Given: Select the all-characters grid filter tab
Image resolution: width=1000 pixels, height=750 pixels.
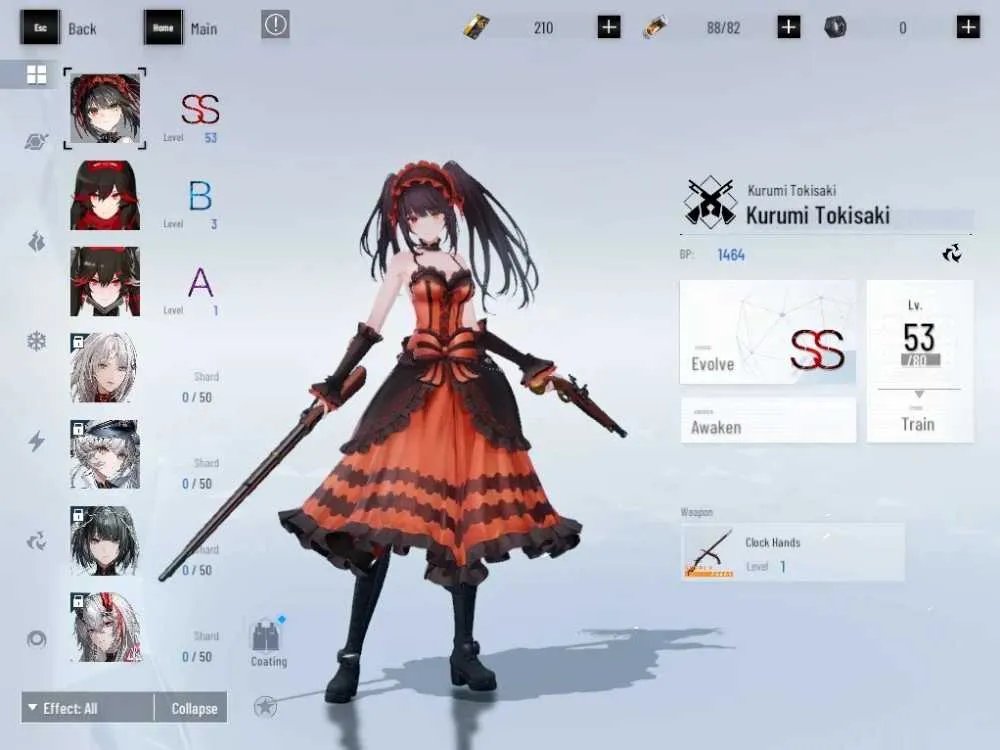Looking at the screenshot, I should [x=36, y=75].
